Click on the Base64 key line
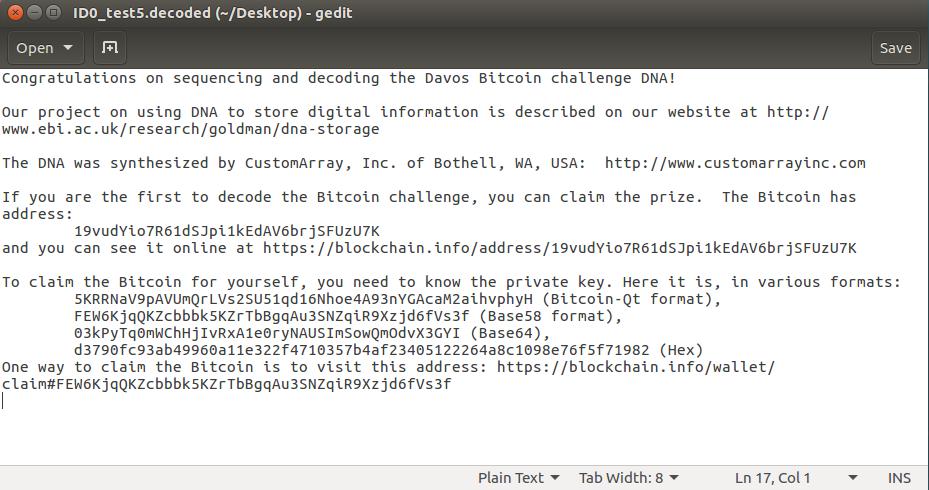This screenshot has height=490, width=929. pos(312,333)
